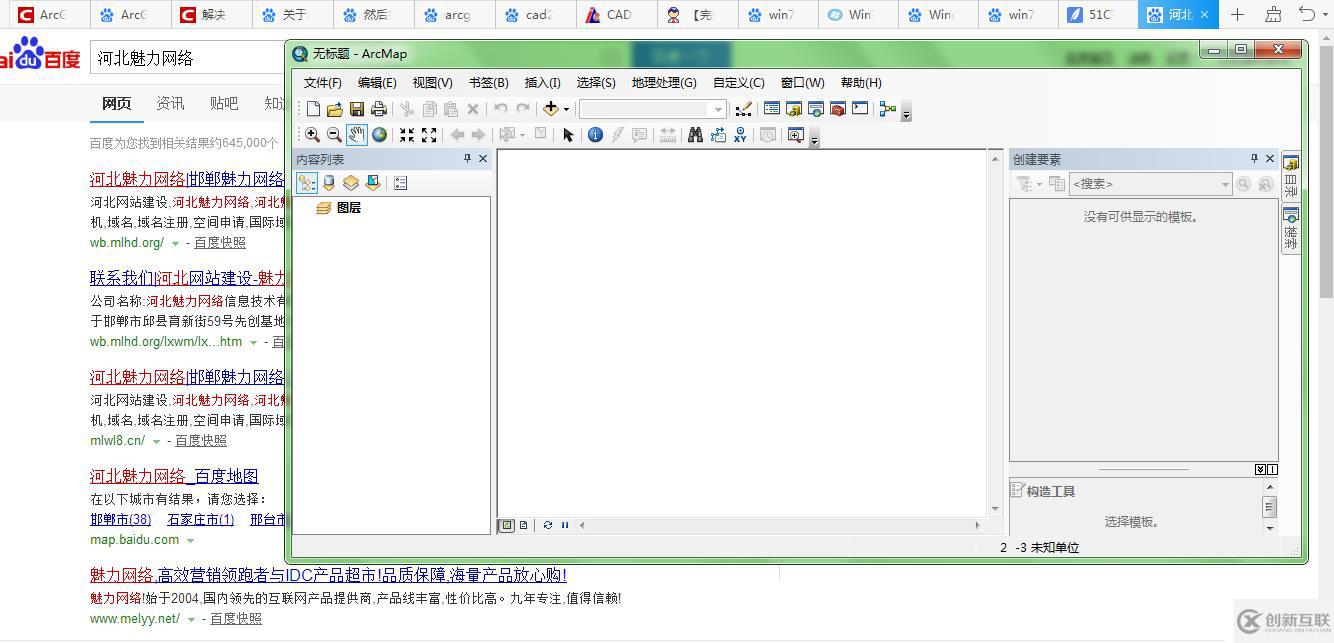Open the Table of Contents window icon

click(772, 109)
